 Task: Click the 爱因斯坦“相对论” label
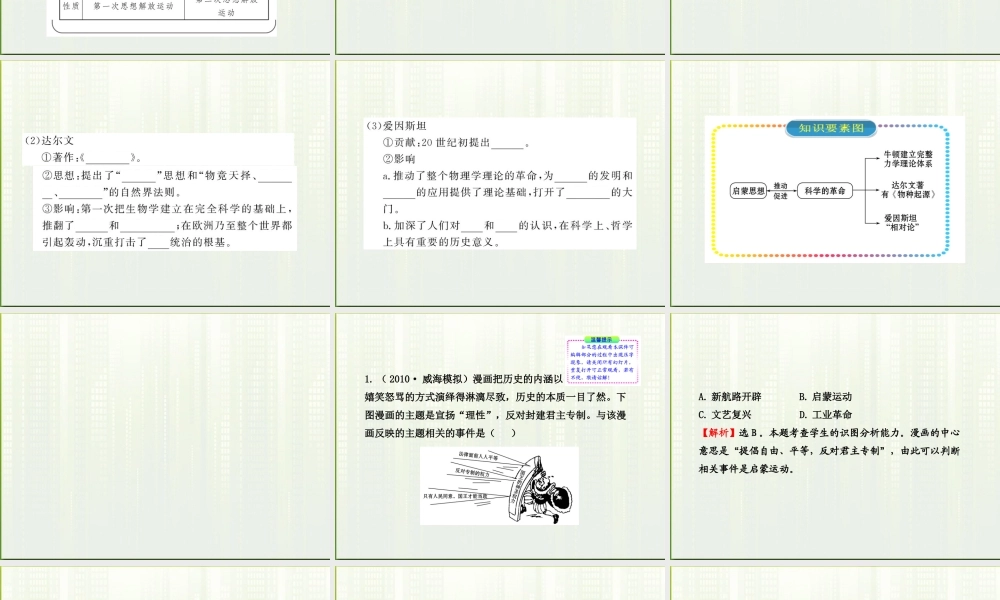click(901, 222)
